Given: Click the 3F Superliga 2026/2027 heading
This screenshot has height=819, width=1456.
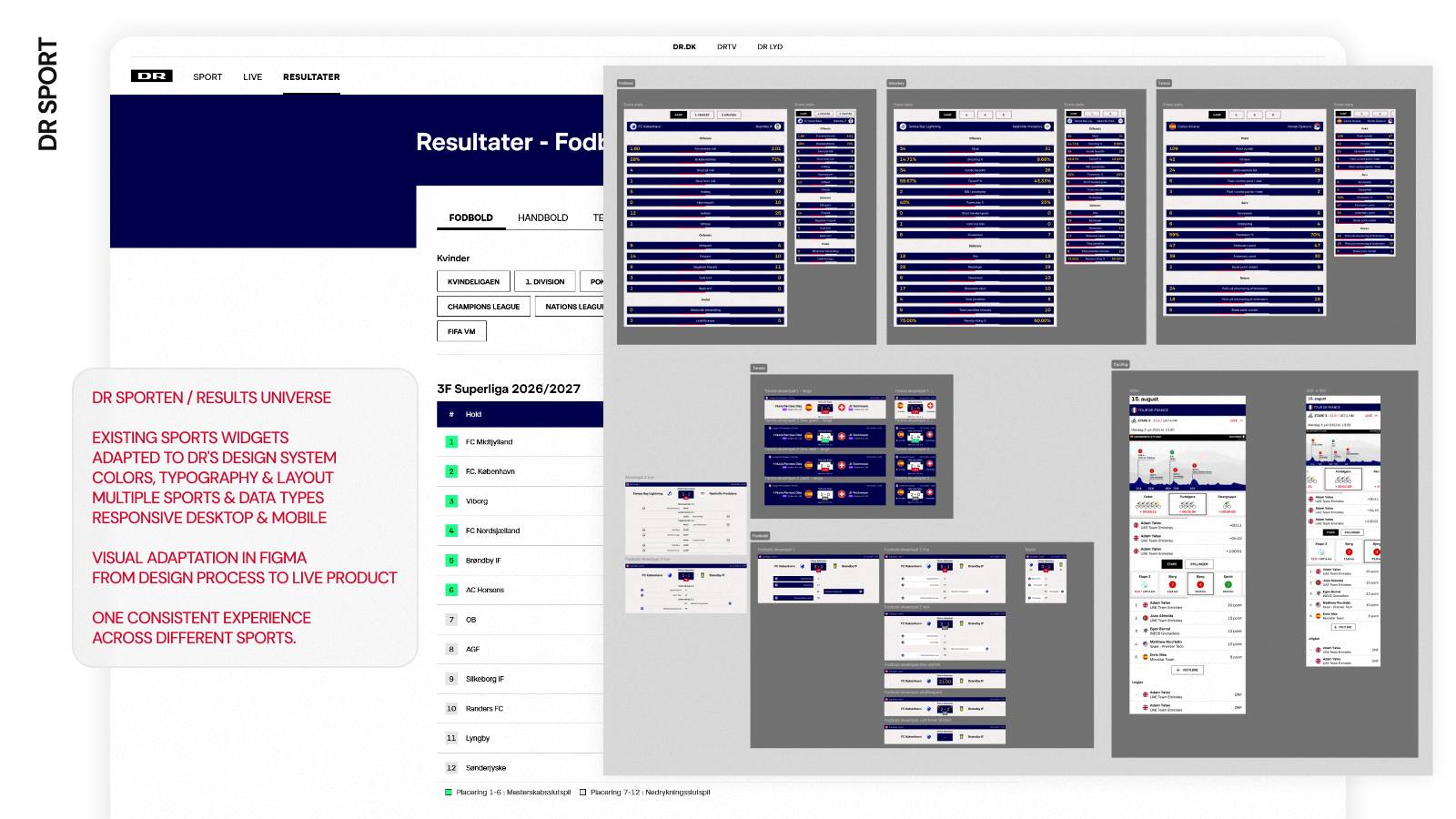Looking at the screenshot, I should [x=509, y=389].
